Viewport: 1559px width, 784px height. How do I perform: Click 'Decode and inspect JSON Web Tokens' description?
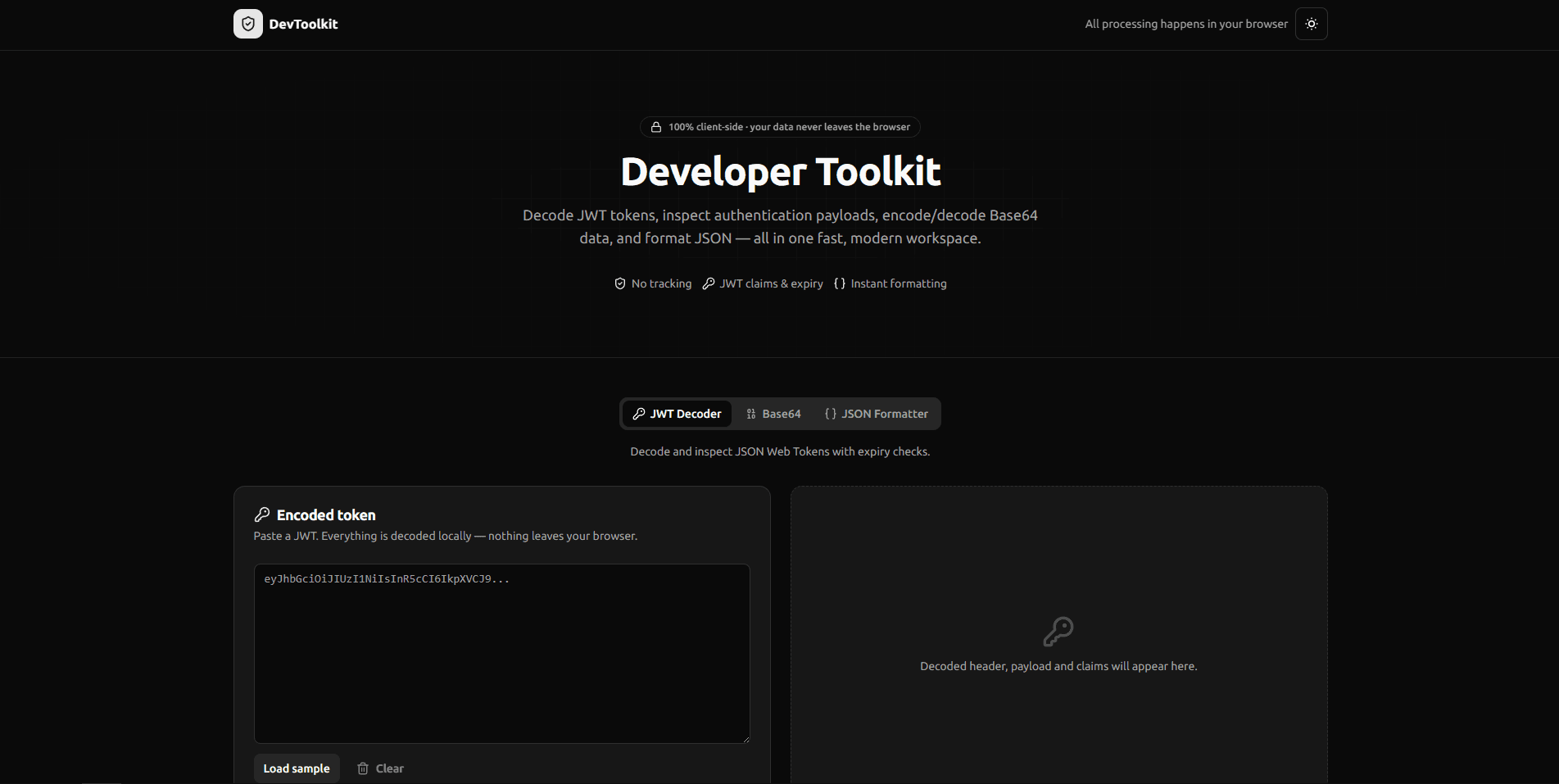(780, 451)
